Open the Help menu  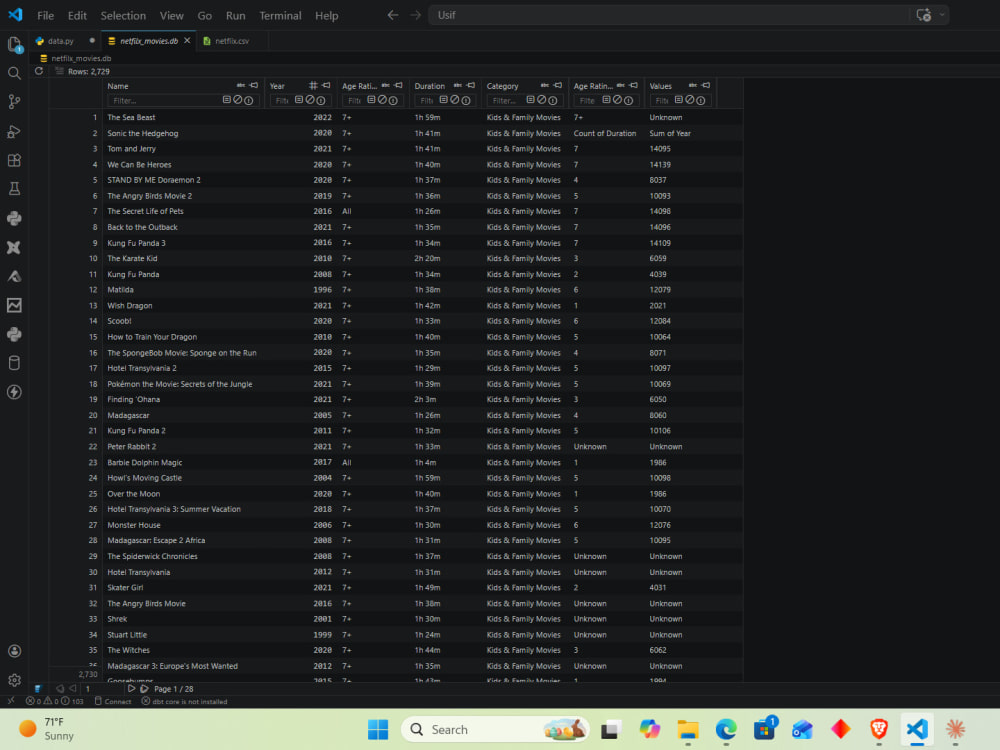[x=327, y=15]
